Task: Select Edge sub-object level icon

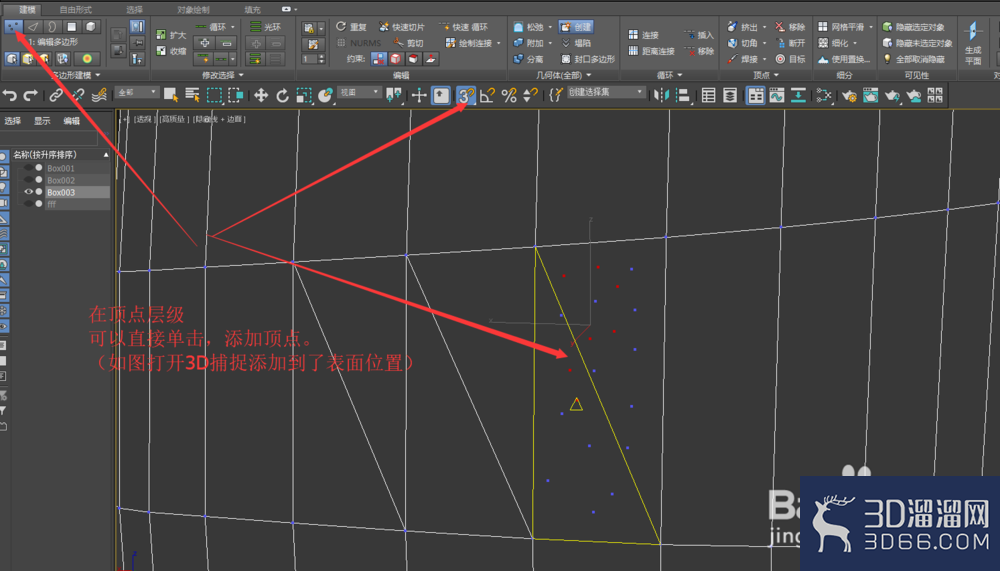Action: [33, 27]
